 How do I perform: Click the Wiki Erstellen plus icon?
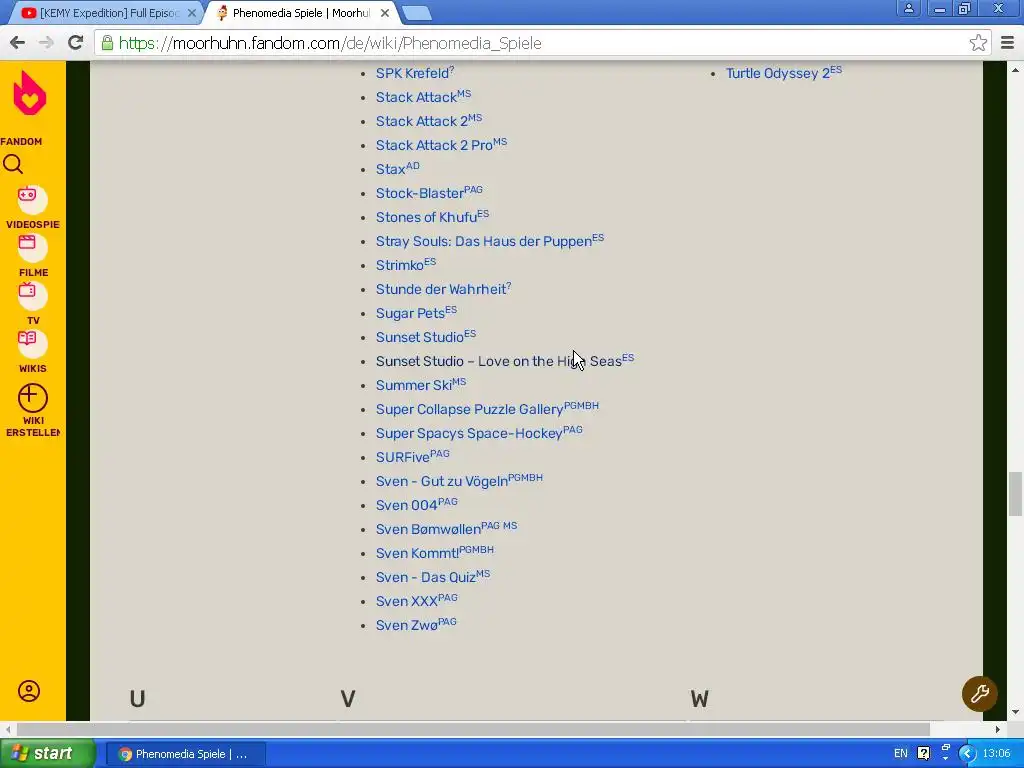coord(33,398)
